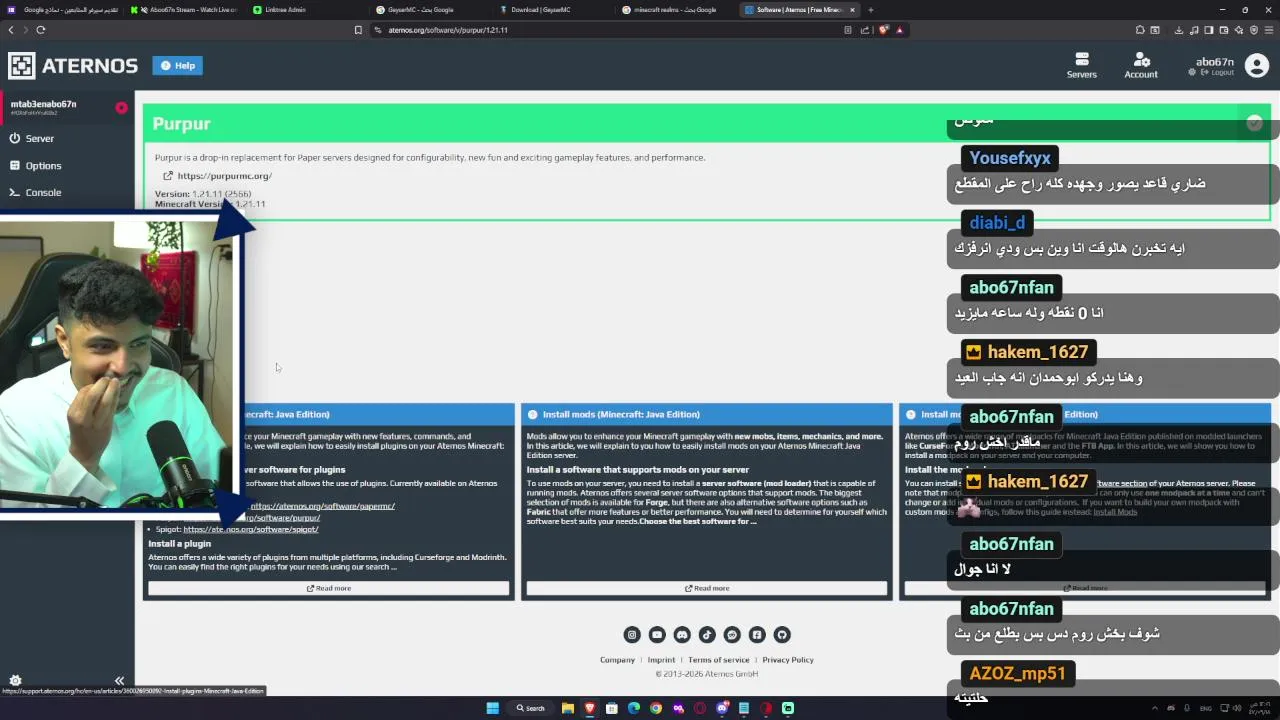Open a new browser tab

(x=870, y=10)
